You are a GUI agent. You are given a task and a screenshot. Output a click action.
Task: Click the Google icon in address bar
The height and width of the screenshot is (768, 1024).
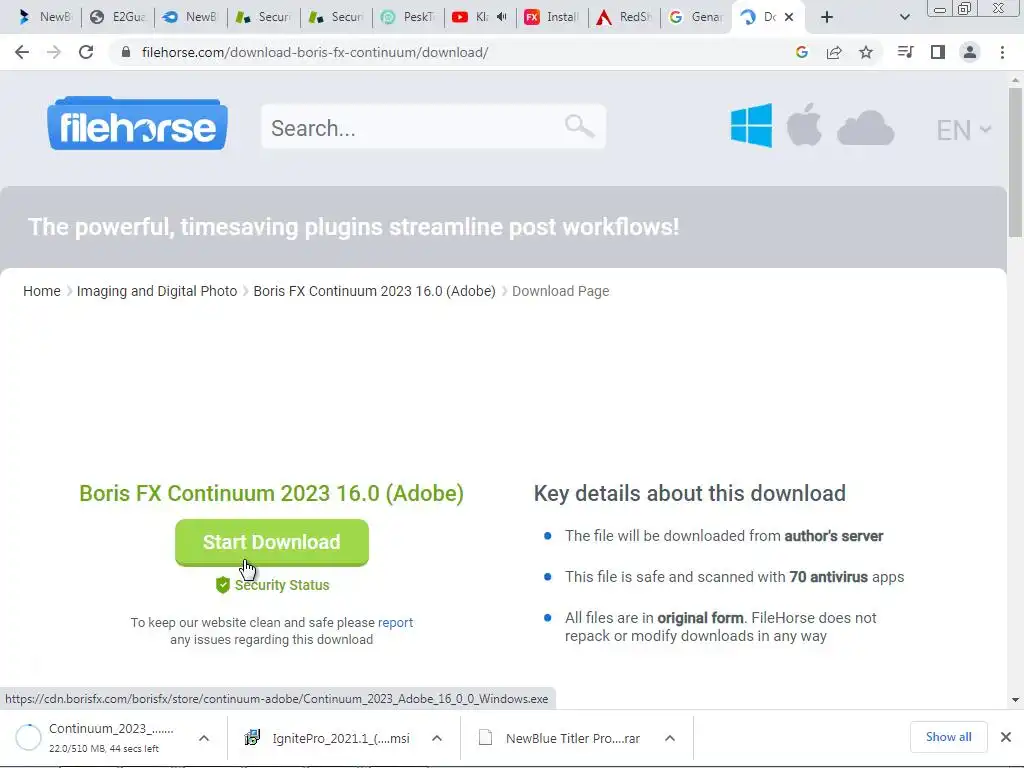801,52
